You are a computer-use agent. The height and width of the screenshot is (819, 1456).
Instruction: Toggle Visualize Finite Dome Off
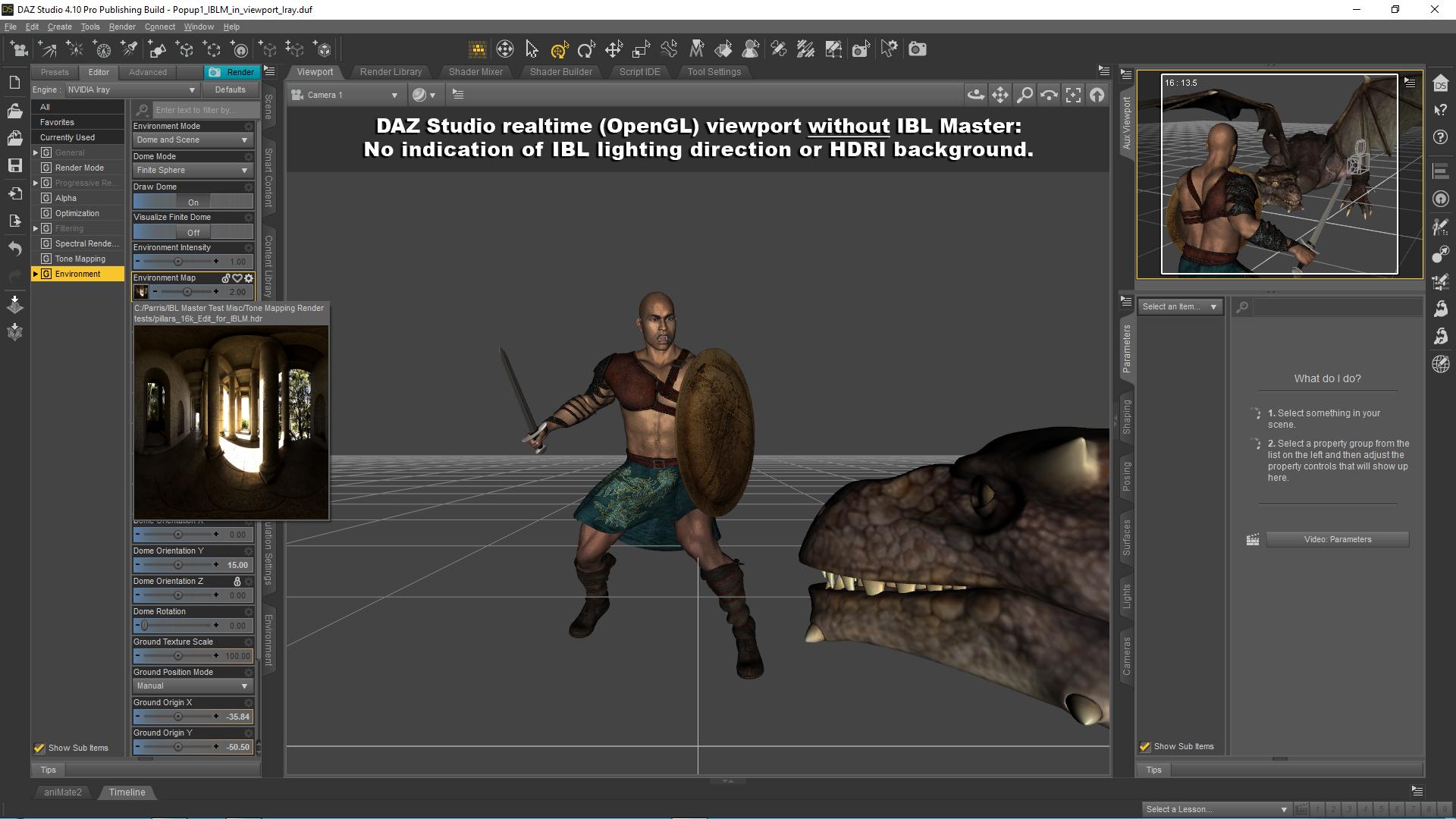tap(193, 232)
